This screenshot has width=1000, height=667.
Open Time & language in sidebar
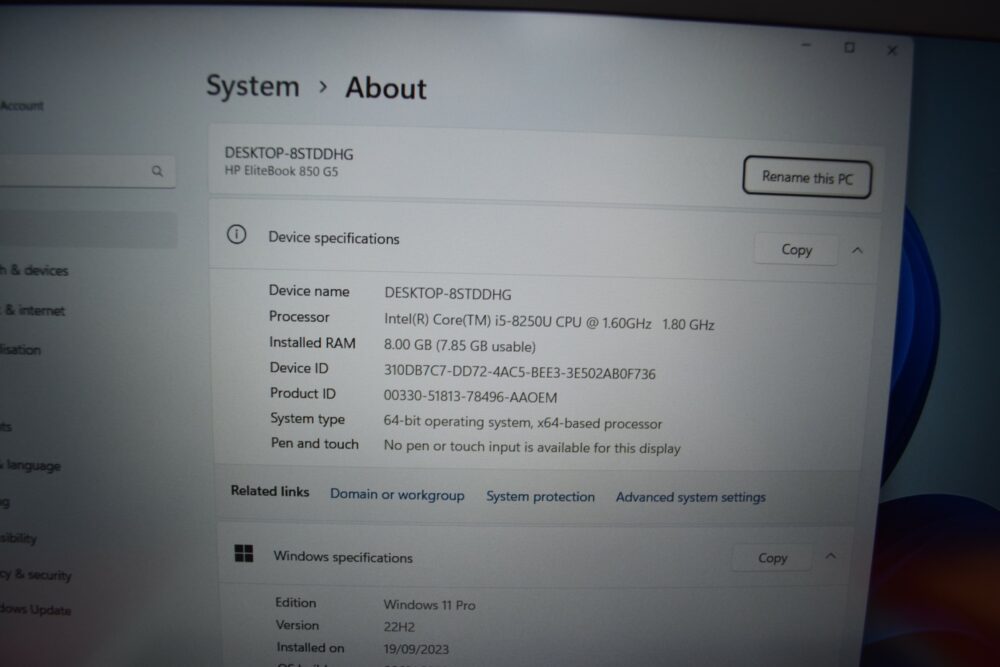[x=31, y=465]
